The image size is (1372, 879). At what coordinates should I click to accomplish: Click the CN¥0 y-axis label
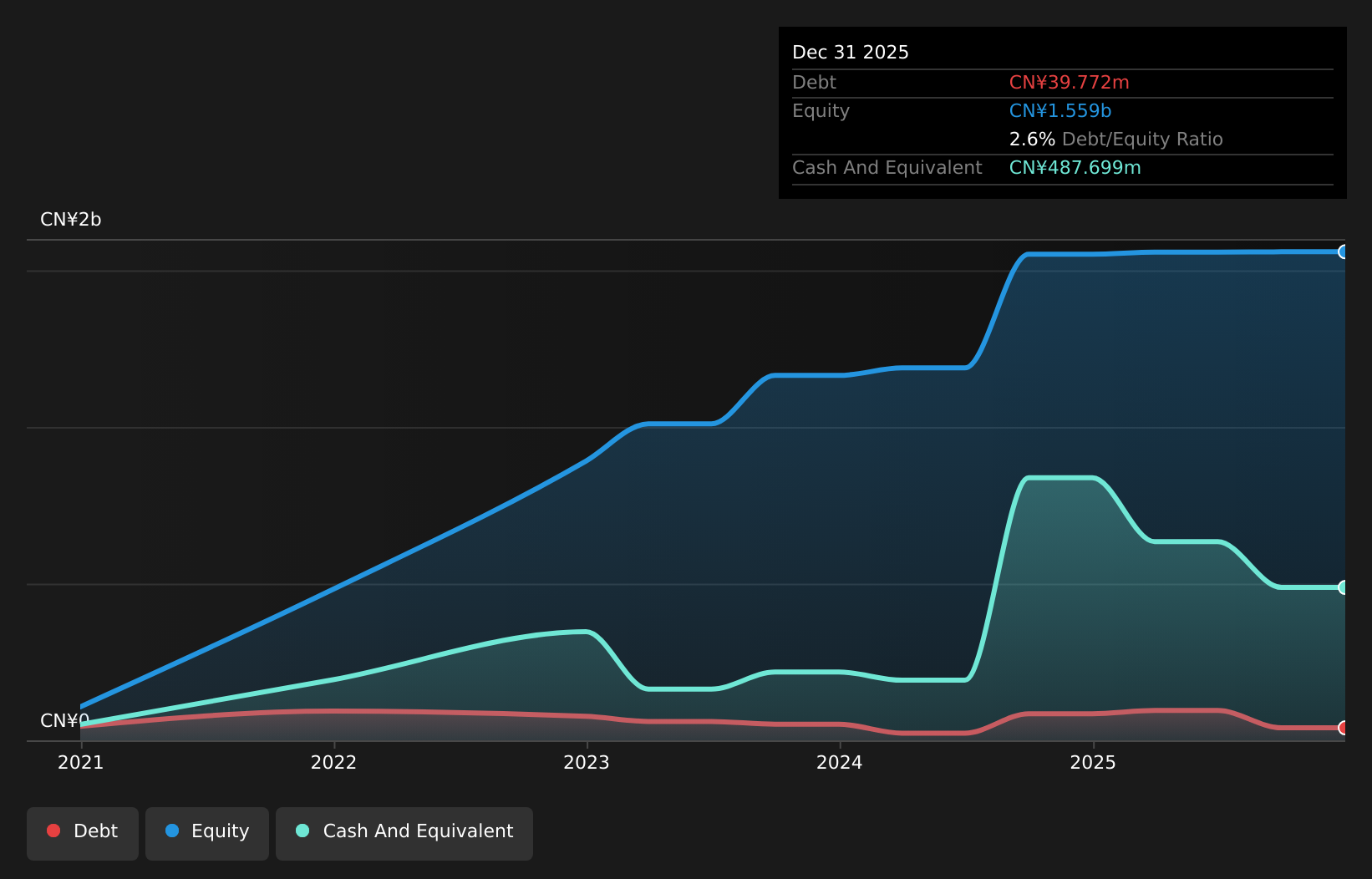(64, 721)
